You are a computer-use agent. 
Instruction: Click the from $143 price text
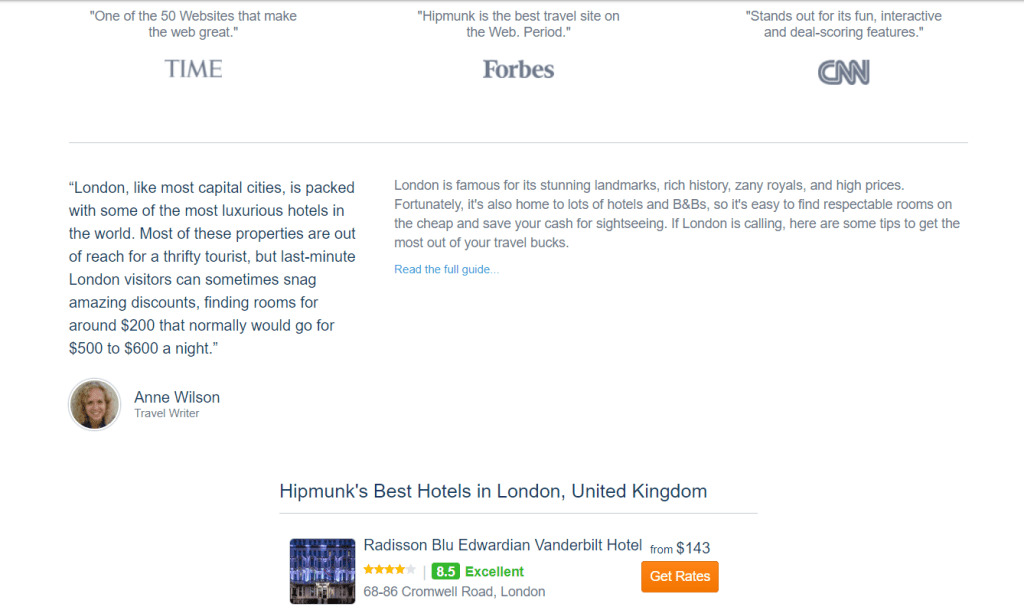(680, 548)
